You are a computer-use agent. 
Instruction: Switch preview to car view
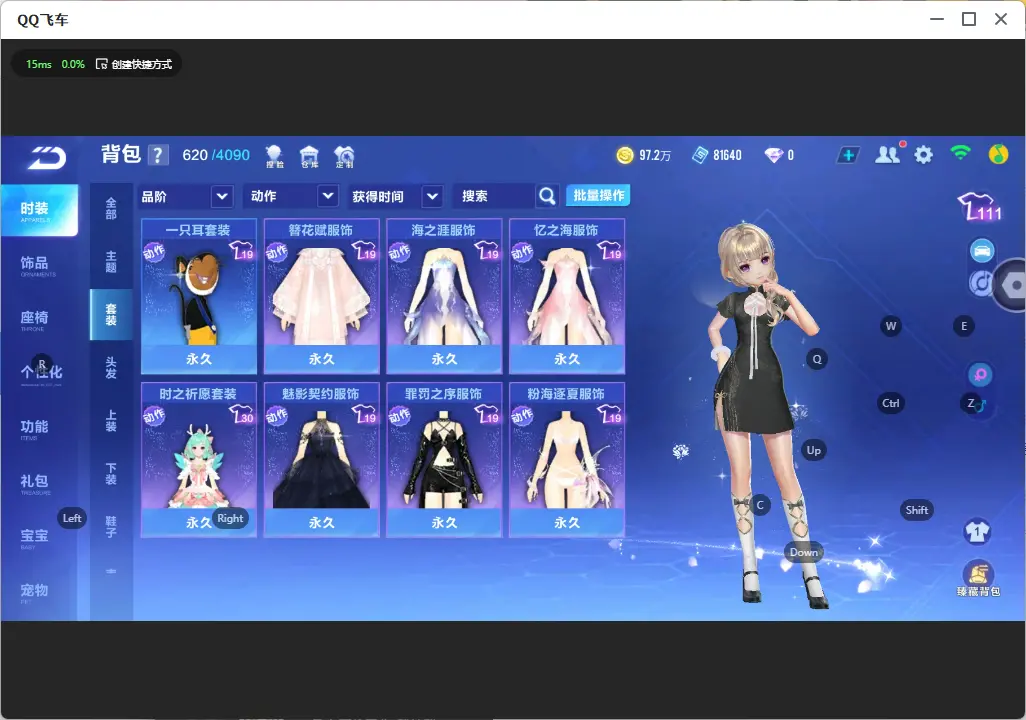tap(982, 251)
